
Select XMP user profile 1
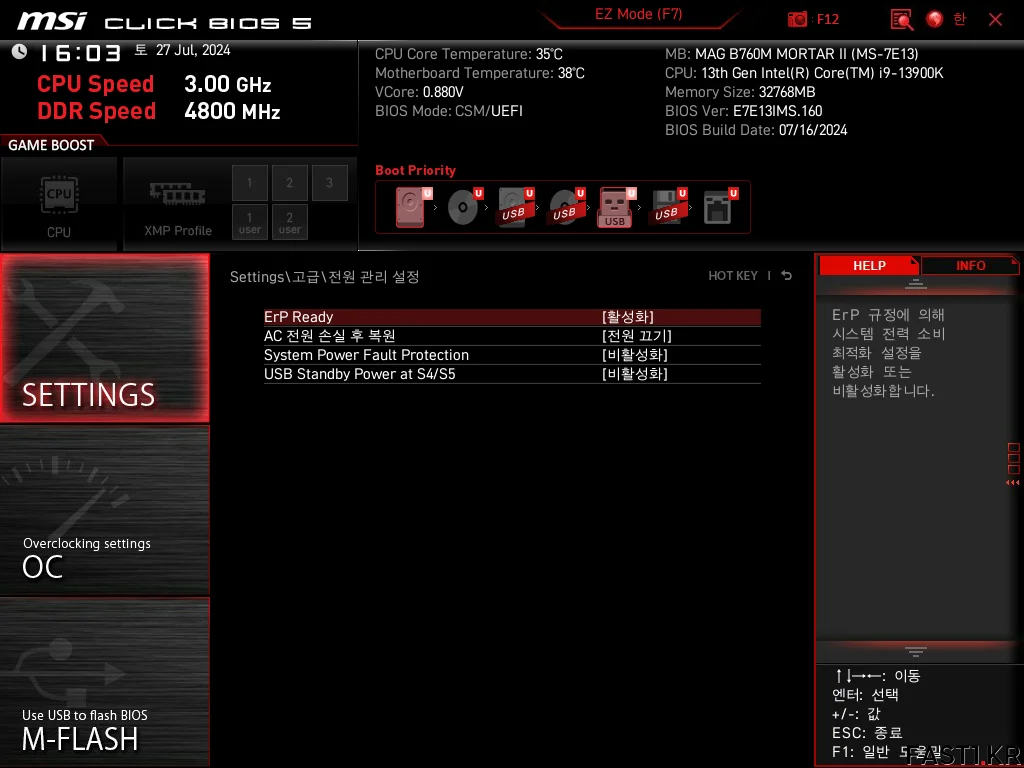[249, 222]
